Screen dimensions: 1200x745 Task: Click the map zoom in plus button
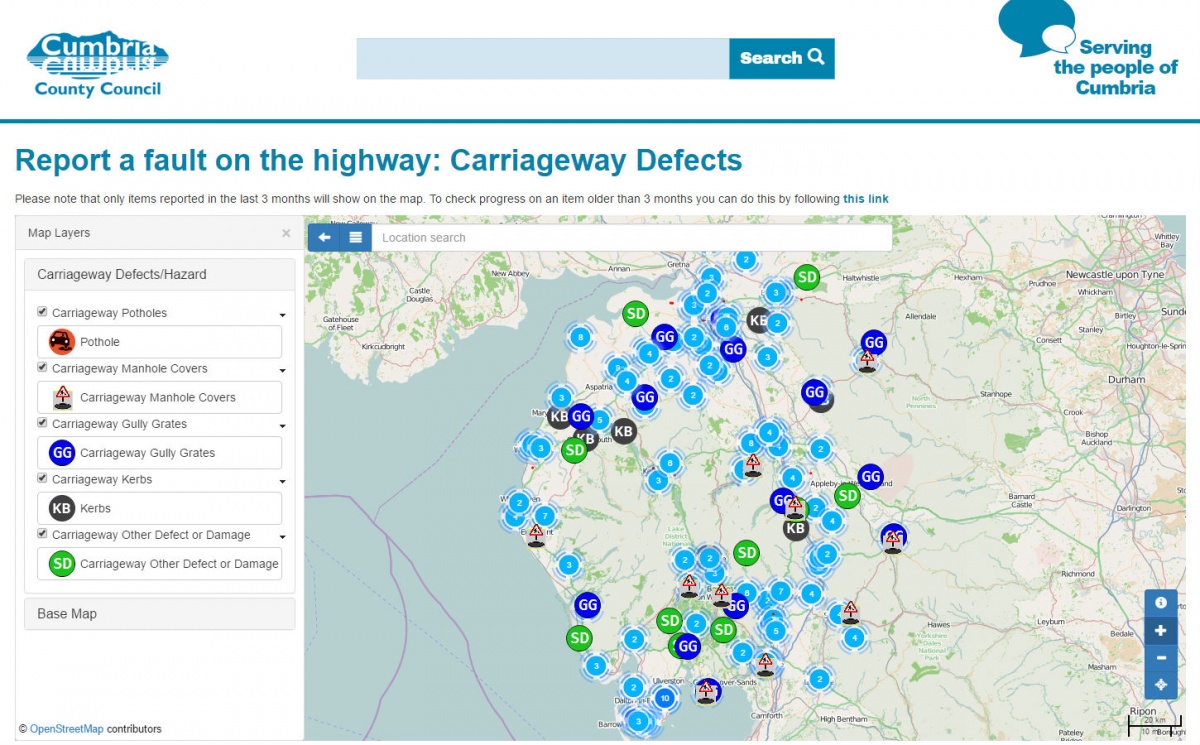click(x=1160, y=631)
